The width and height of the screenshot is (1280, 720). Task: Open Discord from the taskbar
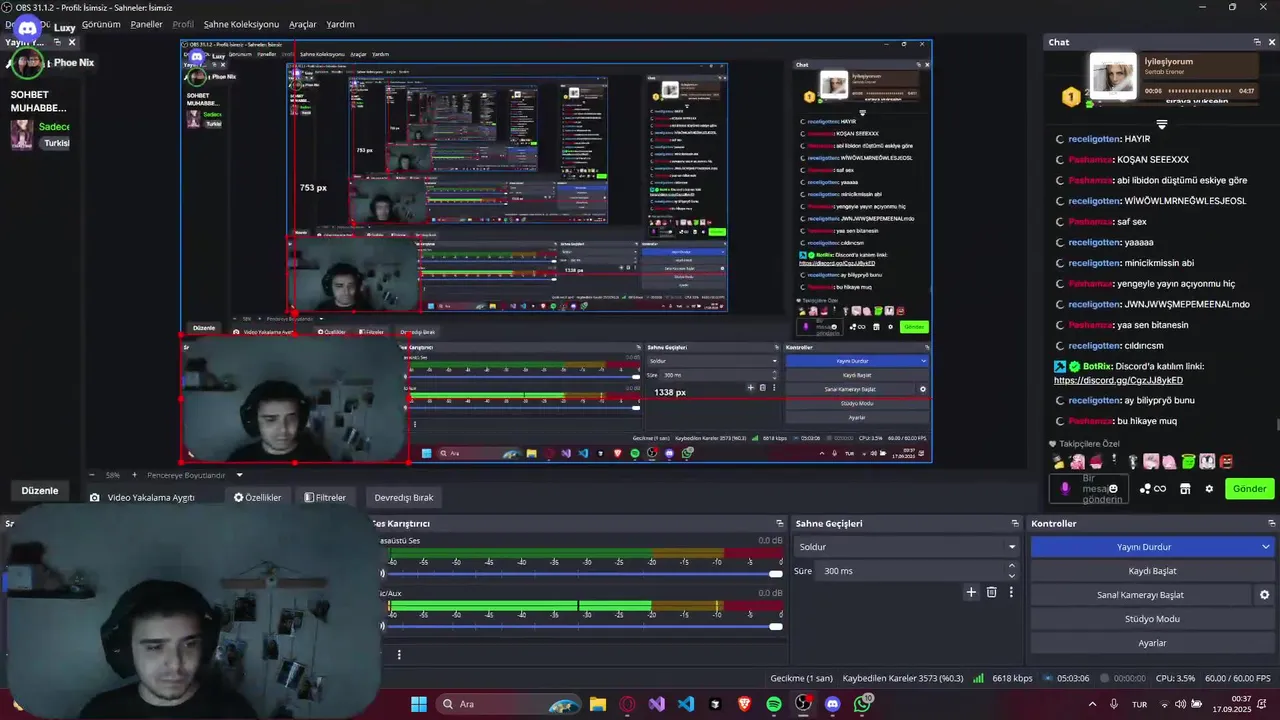click(x=832, y=704)
